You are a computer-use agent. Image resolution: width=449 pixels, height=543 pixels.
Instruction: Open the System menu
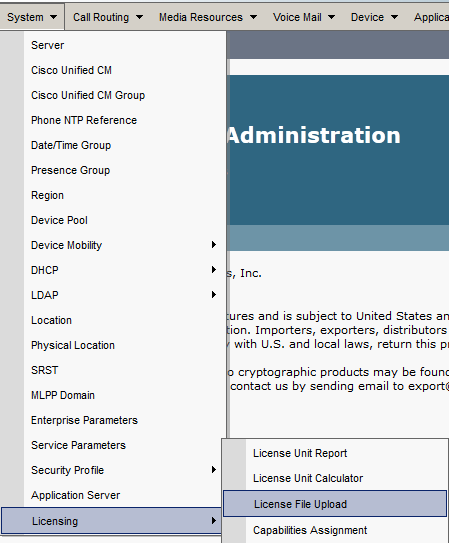pos(32,17)
